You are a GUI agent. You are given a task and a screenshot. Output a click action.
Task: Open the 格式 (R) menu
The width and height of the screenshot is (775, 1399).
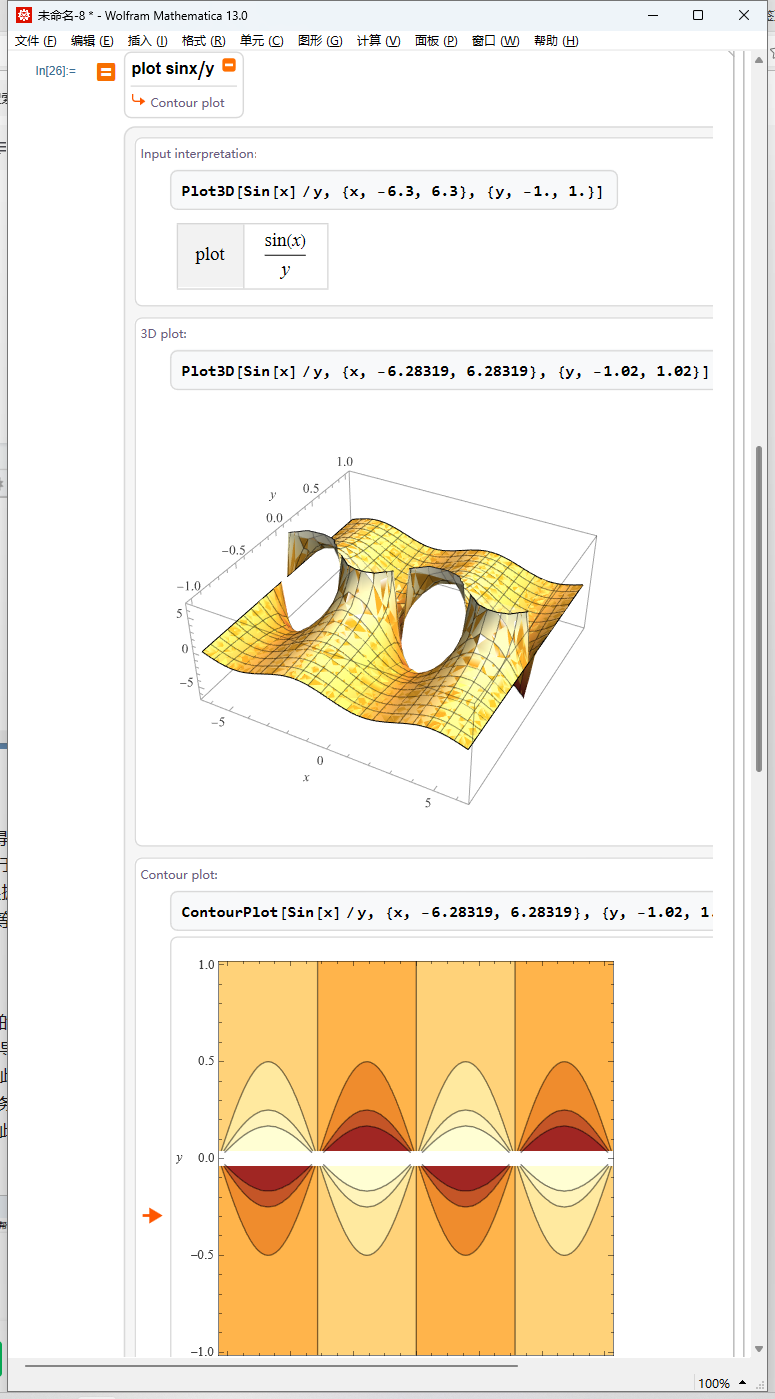coord(204,41)
